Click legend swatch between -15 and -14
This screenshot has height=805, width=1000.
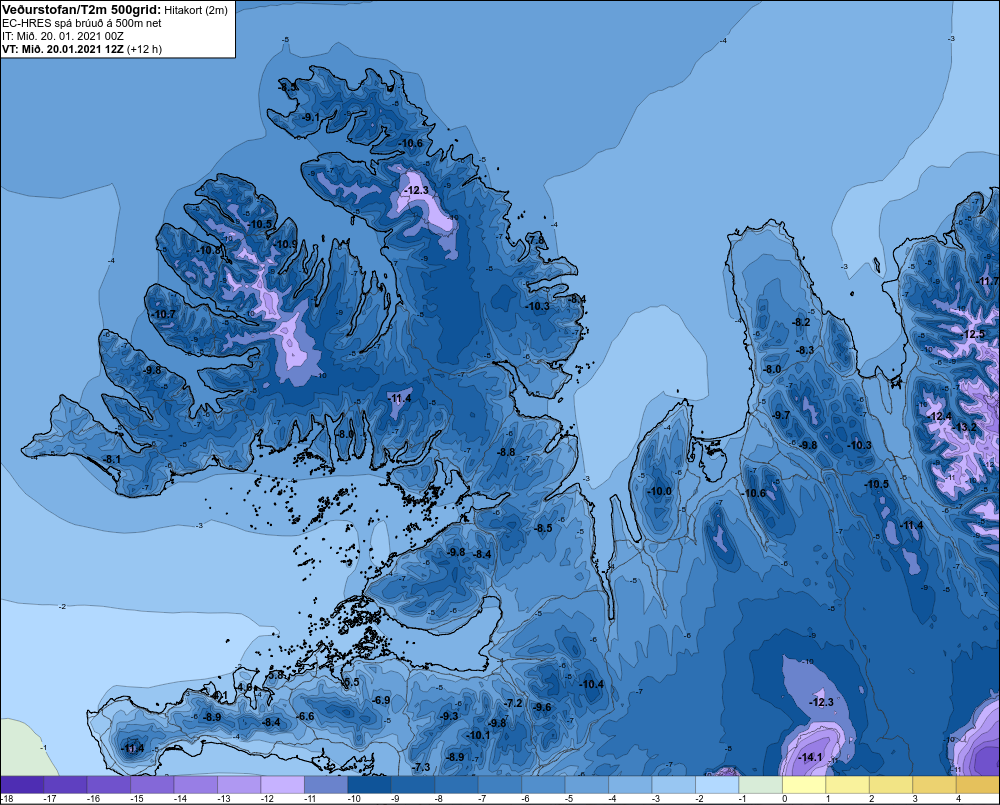pyautogui.click(x=152, y=785)
